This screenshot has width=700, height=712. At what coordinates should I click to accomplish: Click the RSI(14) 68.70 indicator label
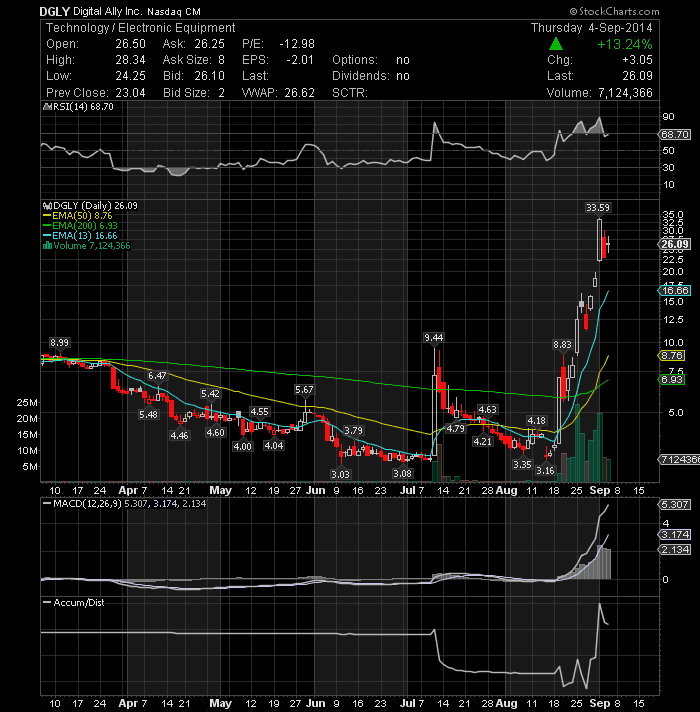coord(78,107)
